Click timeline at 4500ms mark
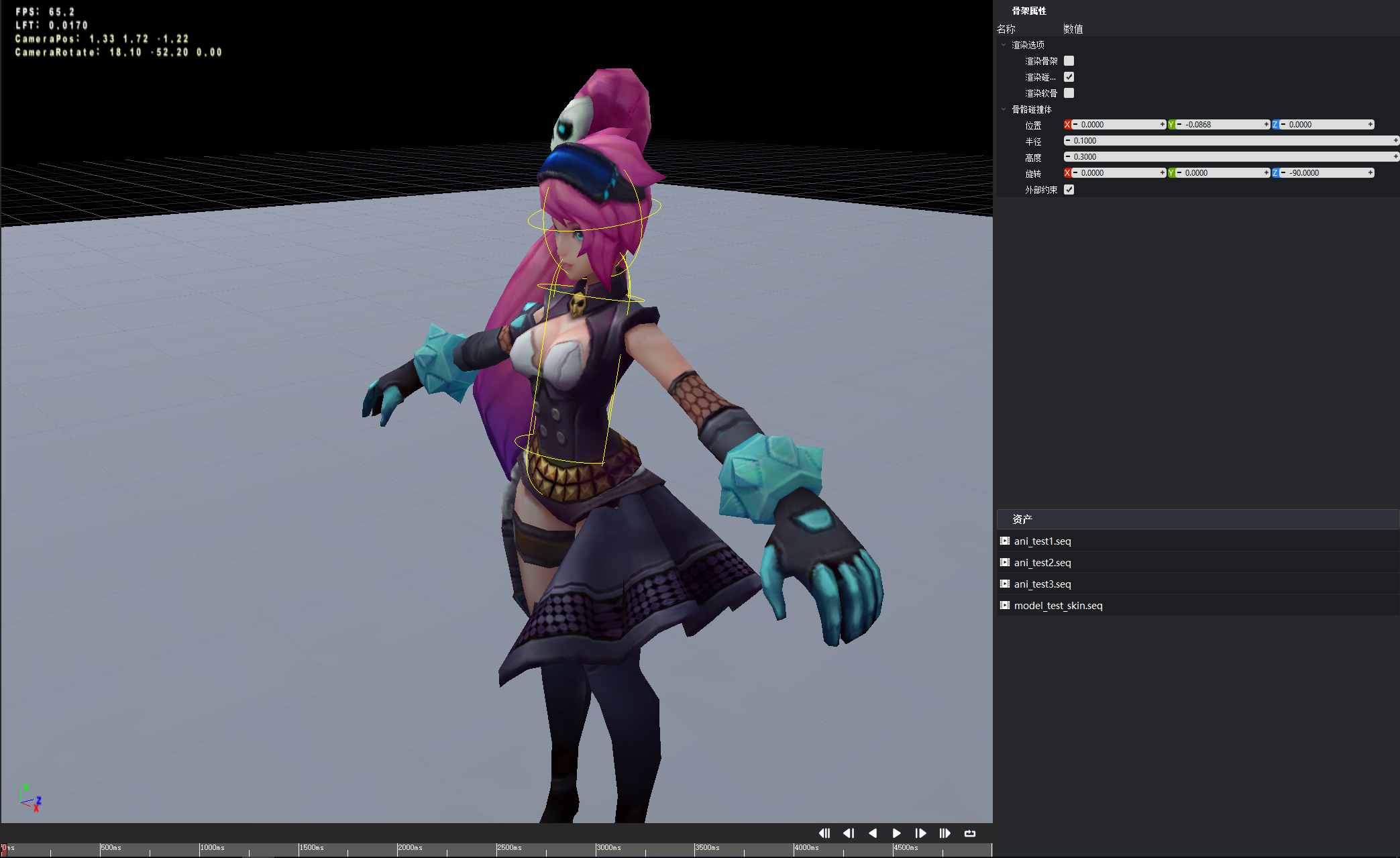The width and height of the screenshot is (1400, 858). tap(893, 849)
